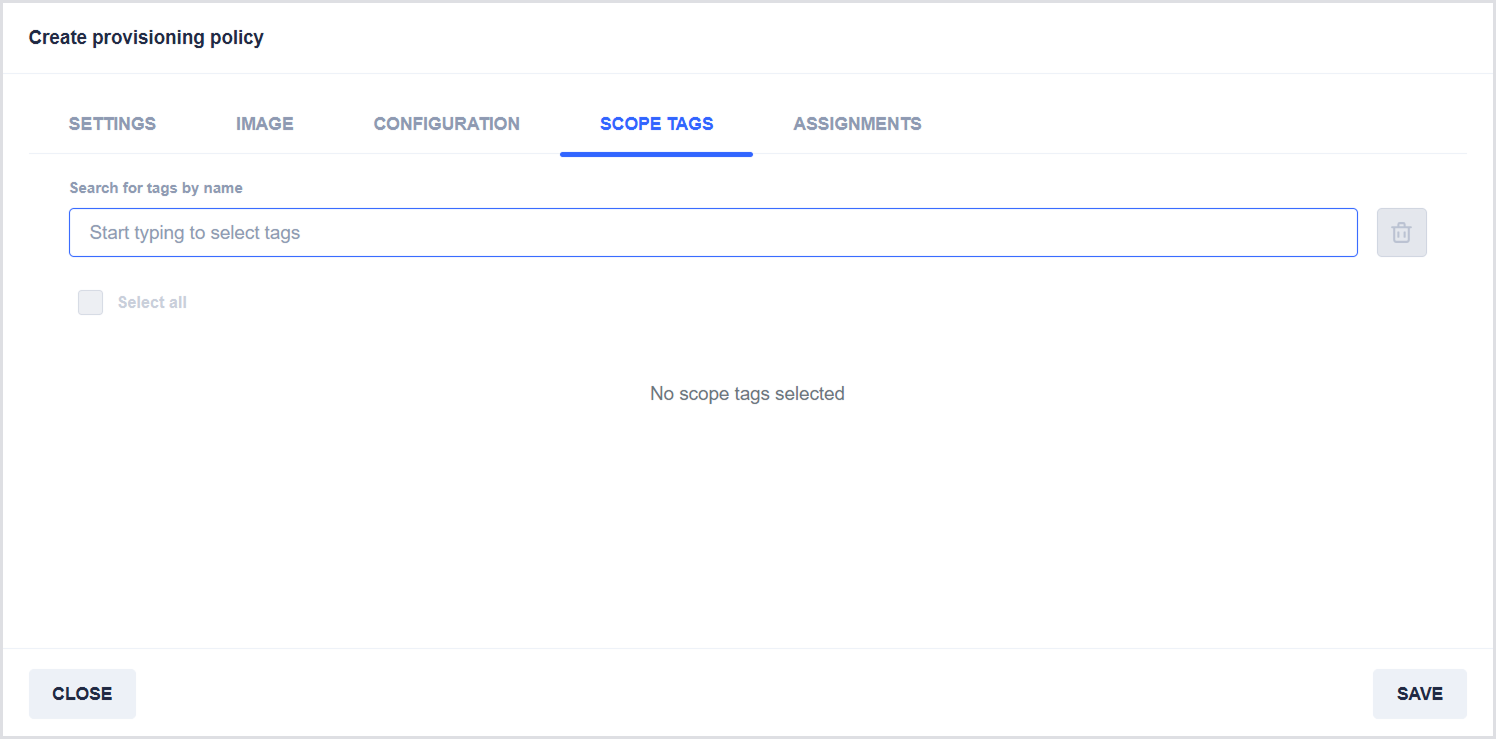Viewport: 1496px width, 739px height.
Task: Open the Settings tab
Action: click(112, 124)
